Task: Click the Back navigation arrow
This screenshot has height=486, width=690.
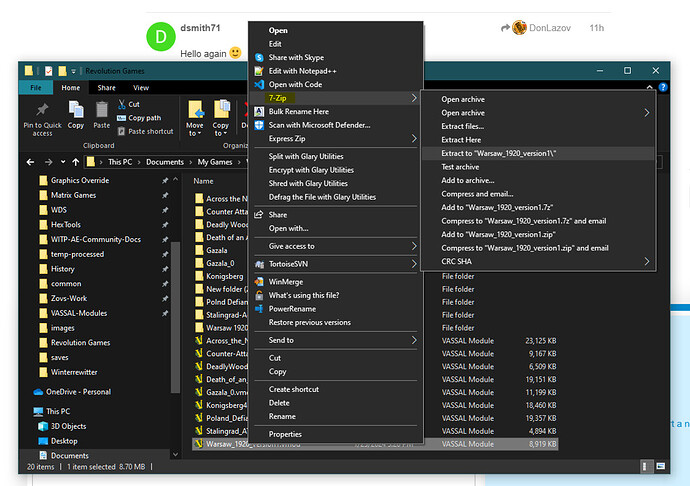Action: point(30,162)
